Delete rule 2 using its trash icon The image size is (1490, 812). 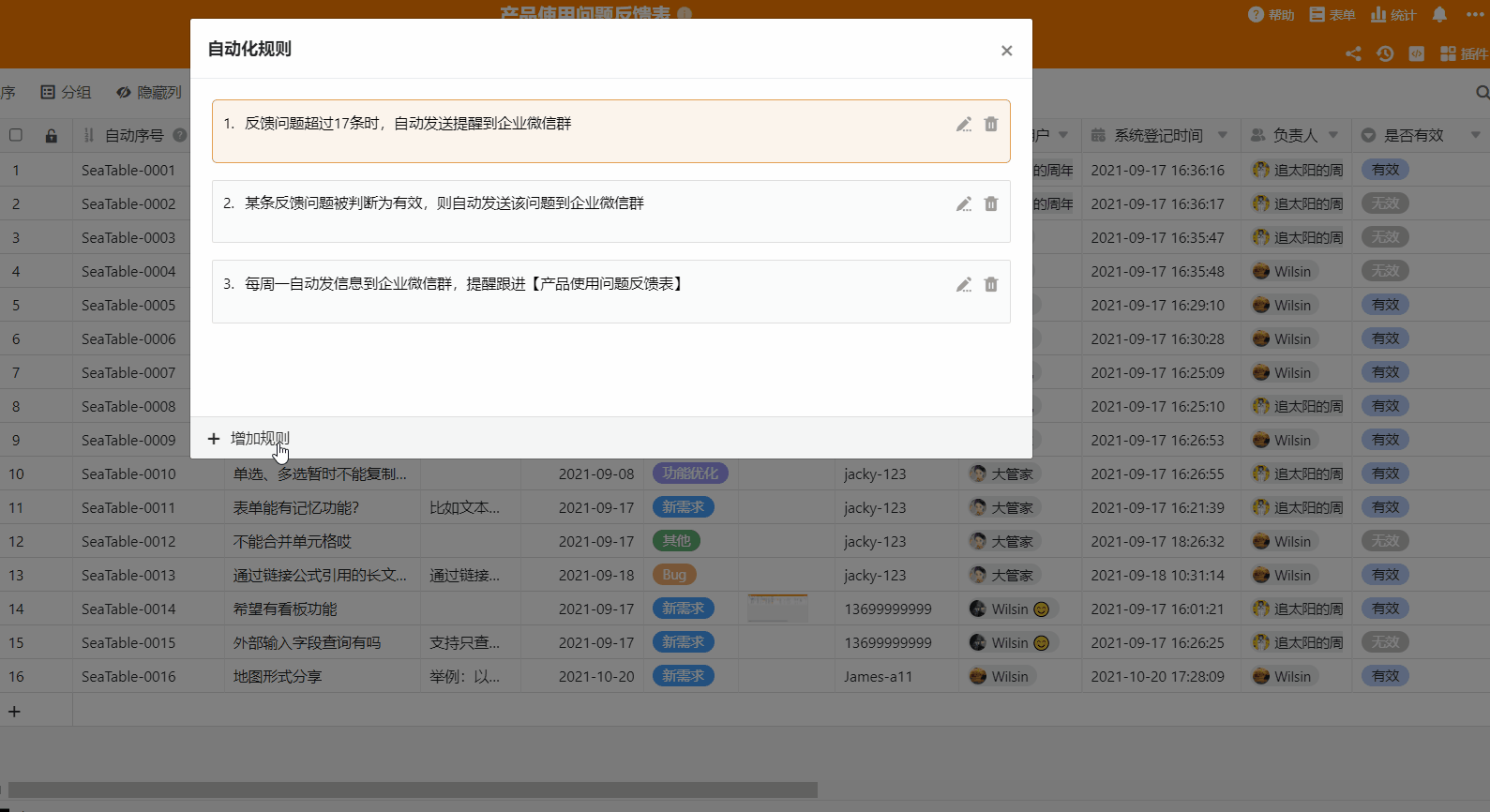pos(991,203)
